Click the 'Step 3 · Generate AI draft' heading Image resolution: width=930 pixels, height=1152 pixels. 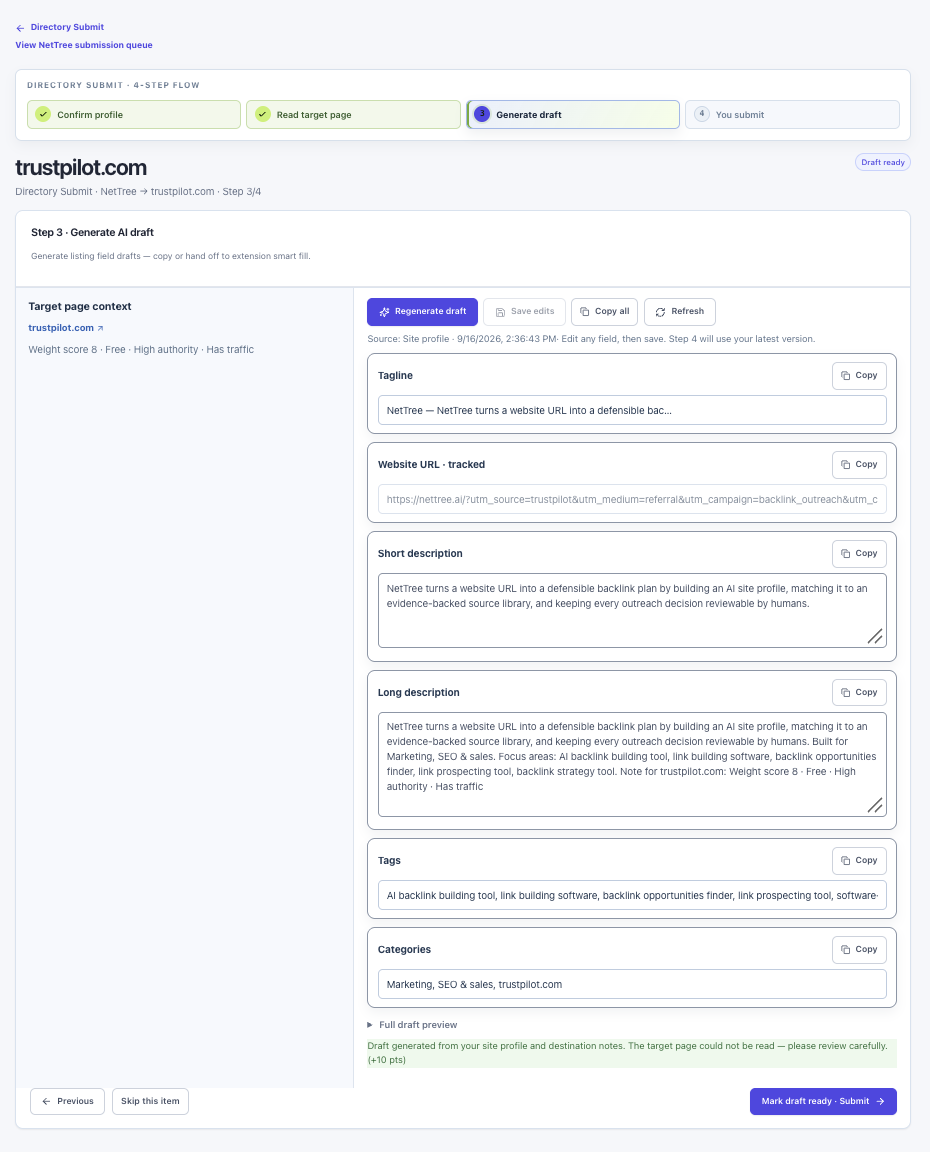[92, 232]
